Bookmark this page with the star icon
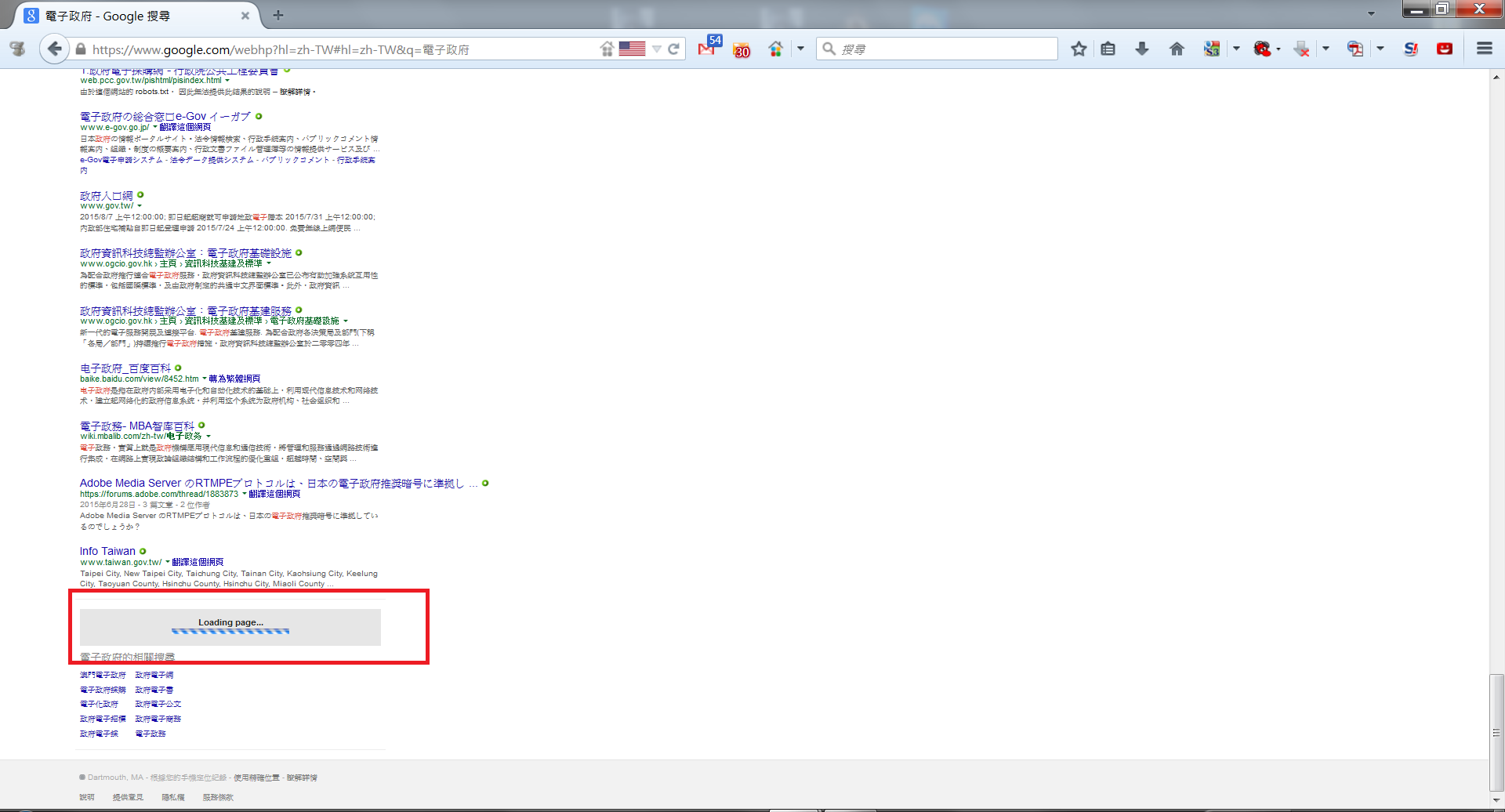This screenshot has width=1505, height=812. 1079,49
